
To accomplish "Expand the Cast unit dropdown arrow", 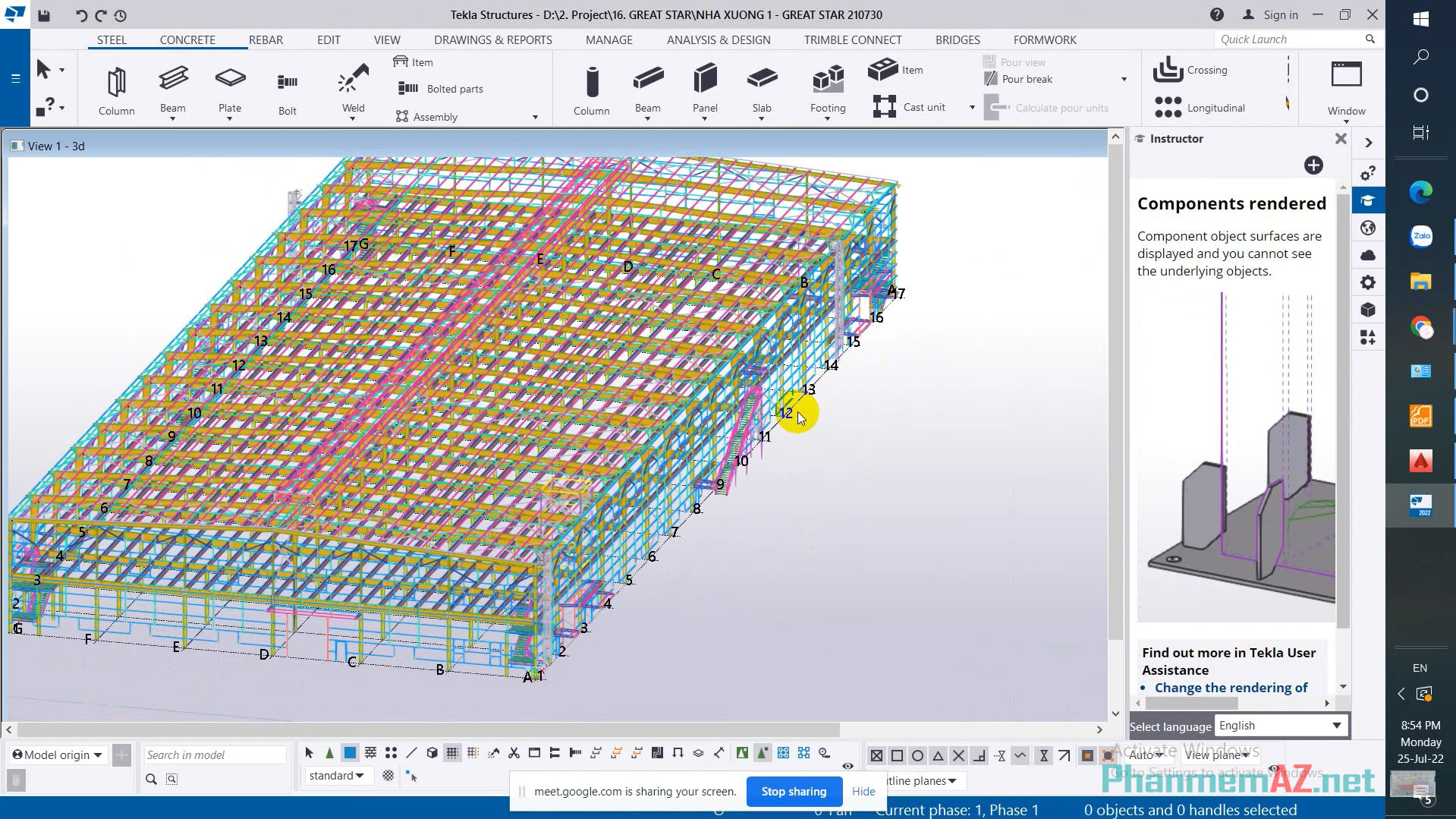I will (x=972, y=107).
